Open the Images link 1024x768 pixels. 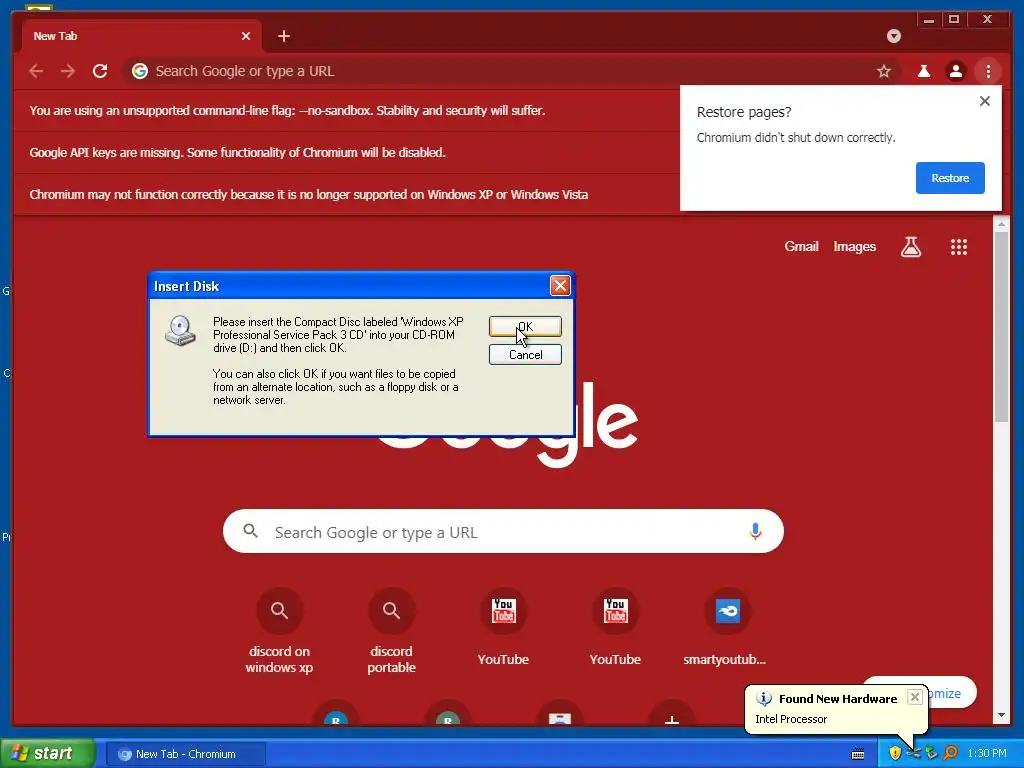(x=854, y=246)
